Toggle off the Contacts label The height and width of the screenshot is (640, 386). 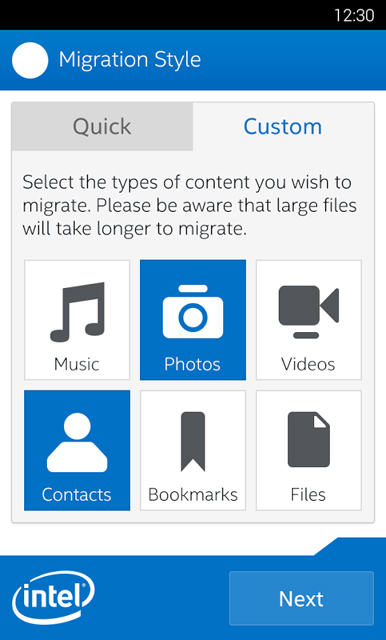coord(77,495)
